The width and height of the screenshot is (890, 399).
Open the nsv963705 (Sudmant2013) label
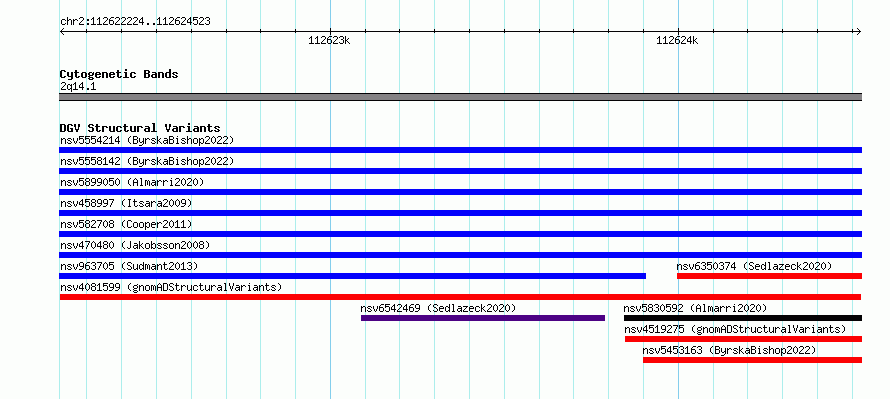pyautogui.click(x=129, y=266)
